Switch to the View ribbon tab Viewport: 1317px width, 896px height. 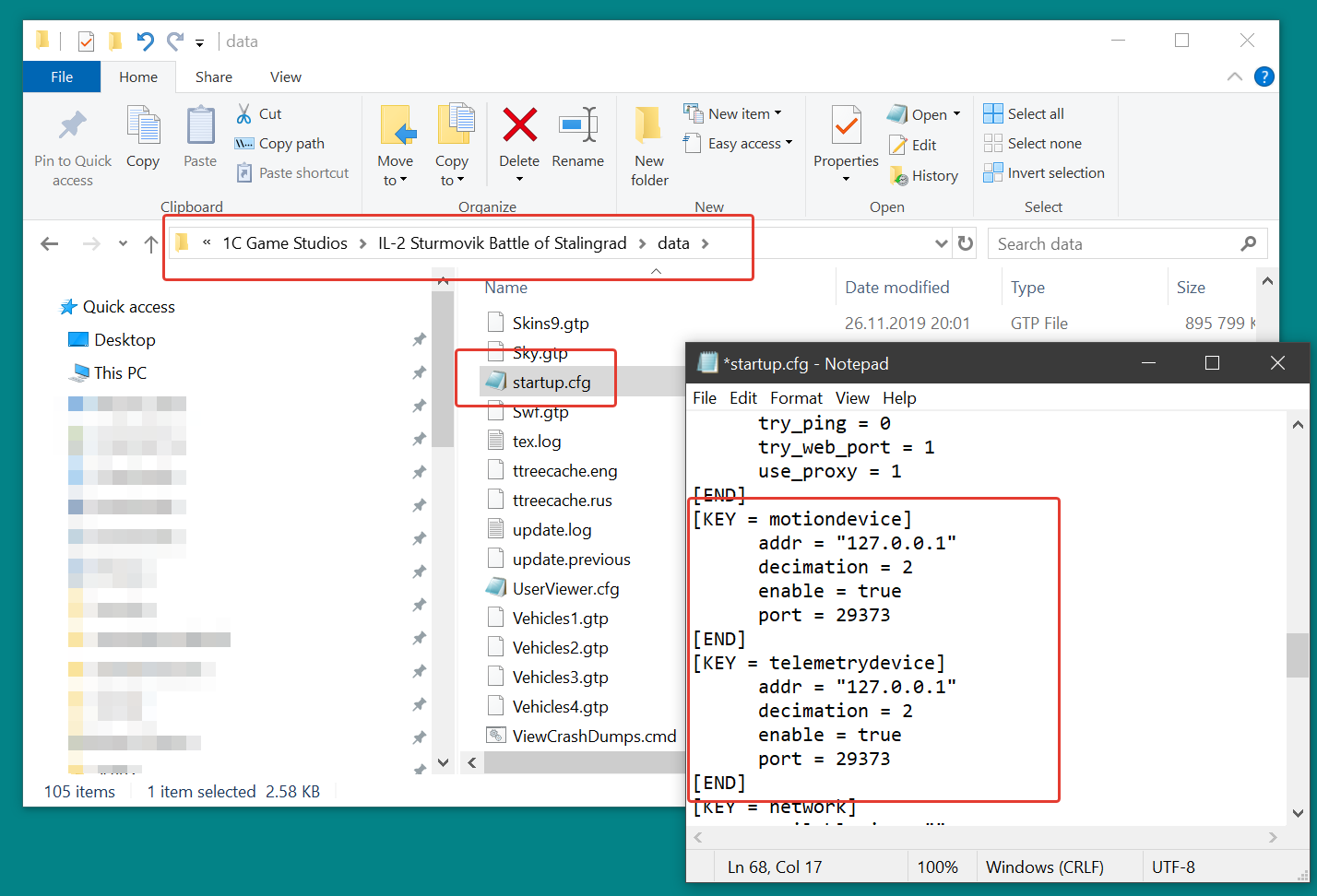click(x=285, y=77)
